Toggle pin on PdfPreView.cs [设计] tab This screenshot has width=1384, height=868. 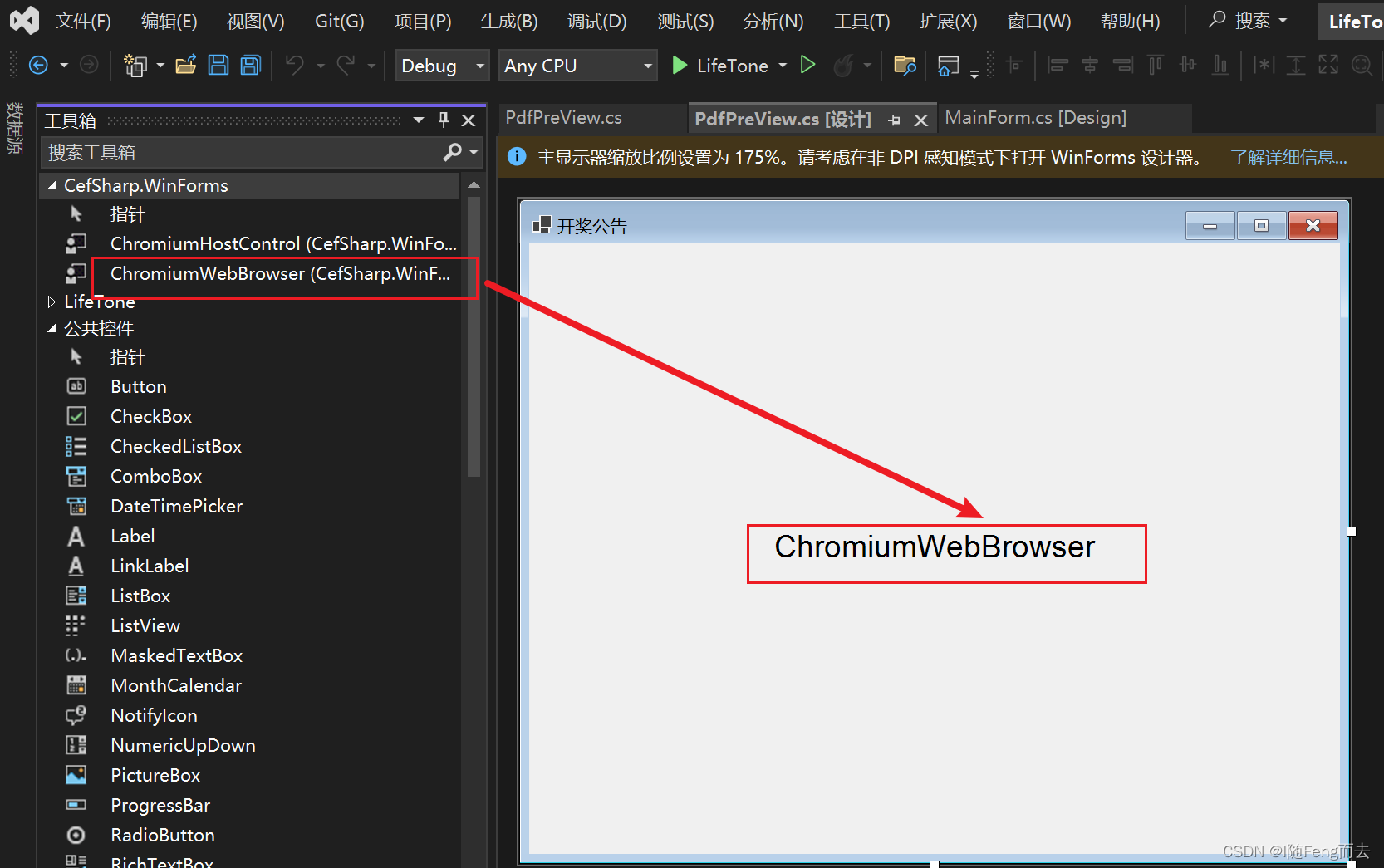pos(894,120)
